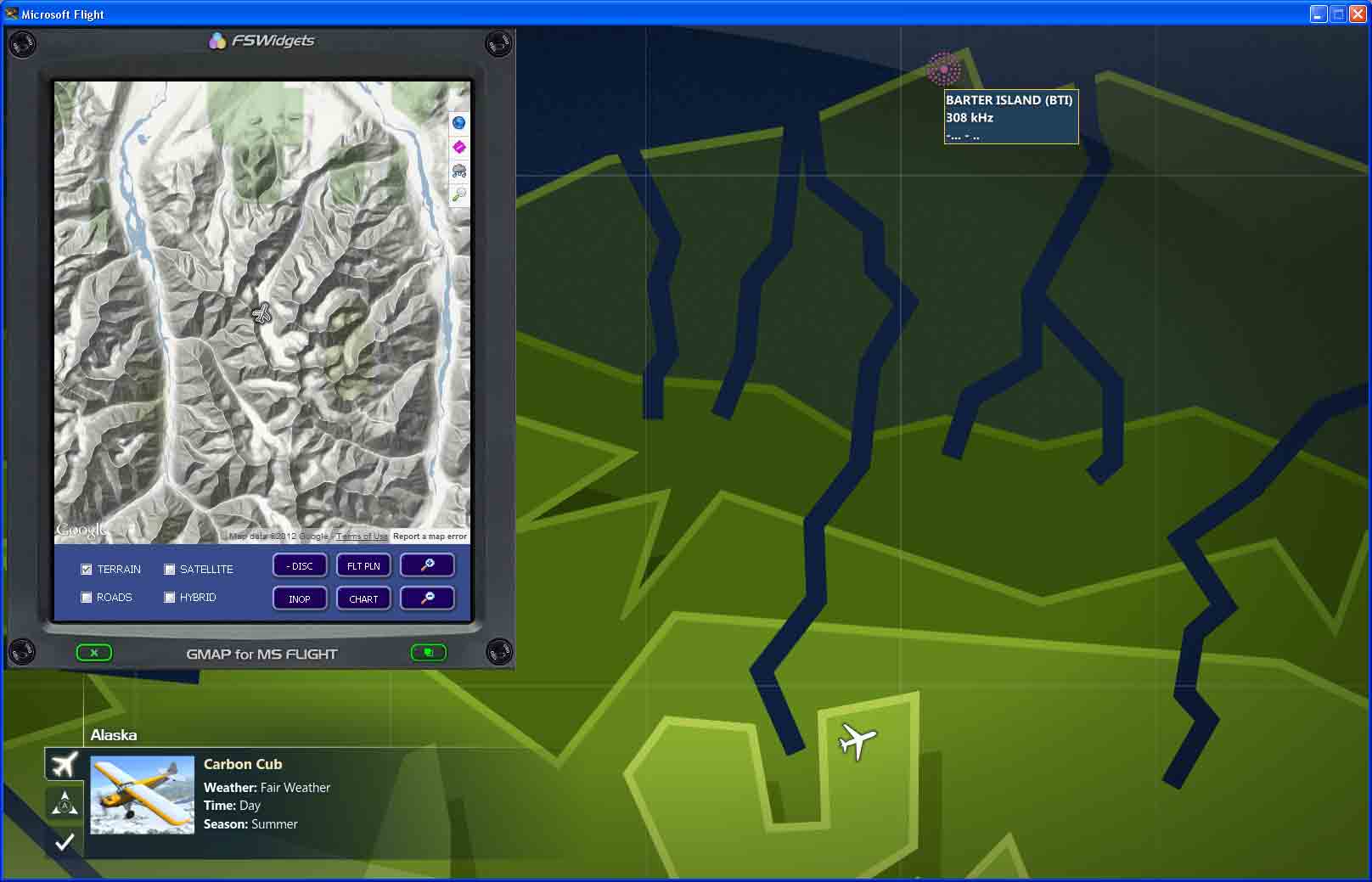
Task: Uncheck the TERRAIN checkbox
Action: [86, 570]
